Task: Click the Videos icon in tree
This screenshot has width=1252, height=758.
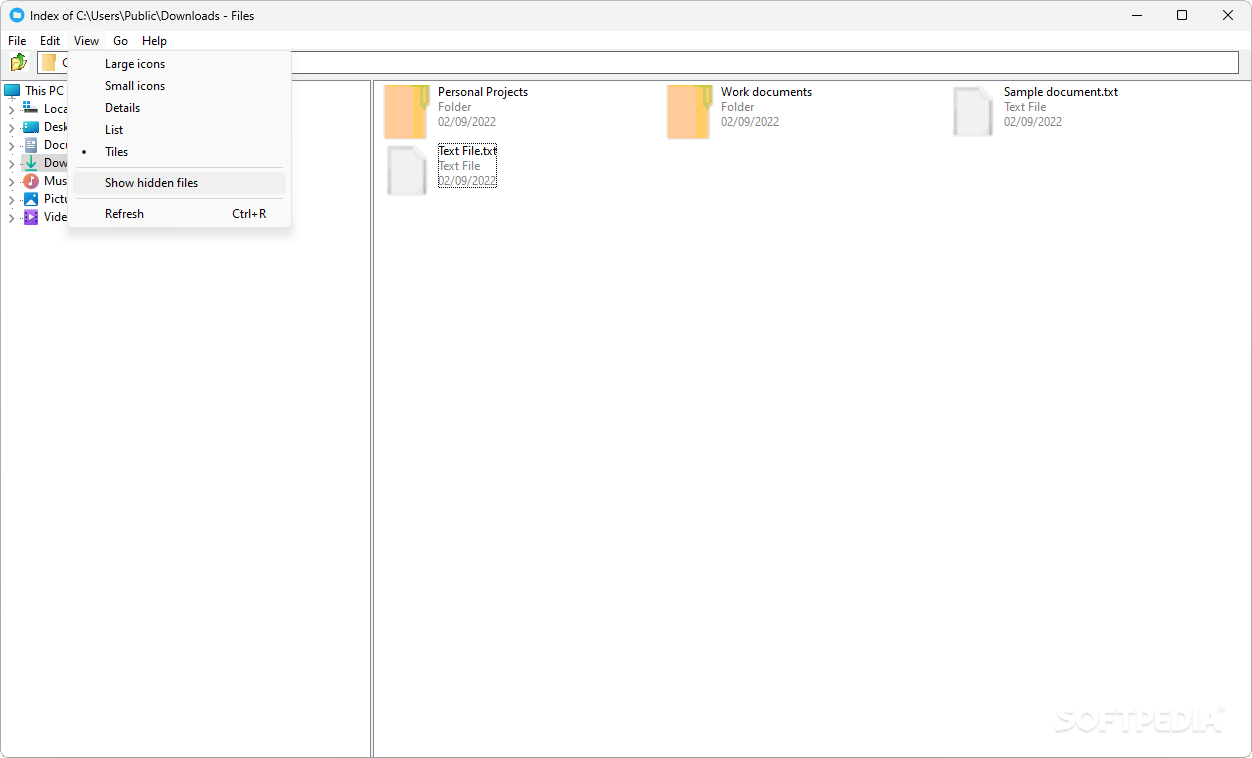Action: point(31,216)
